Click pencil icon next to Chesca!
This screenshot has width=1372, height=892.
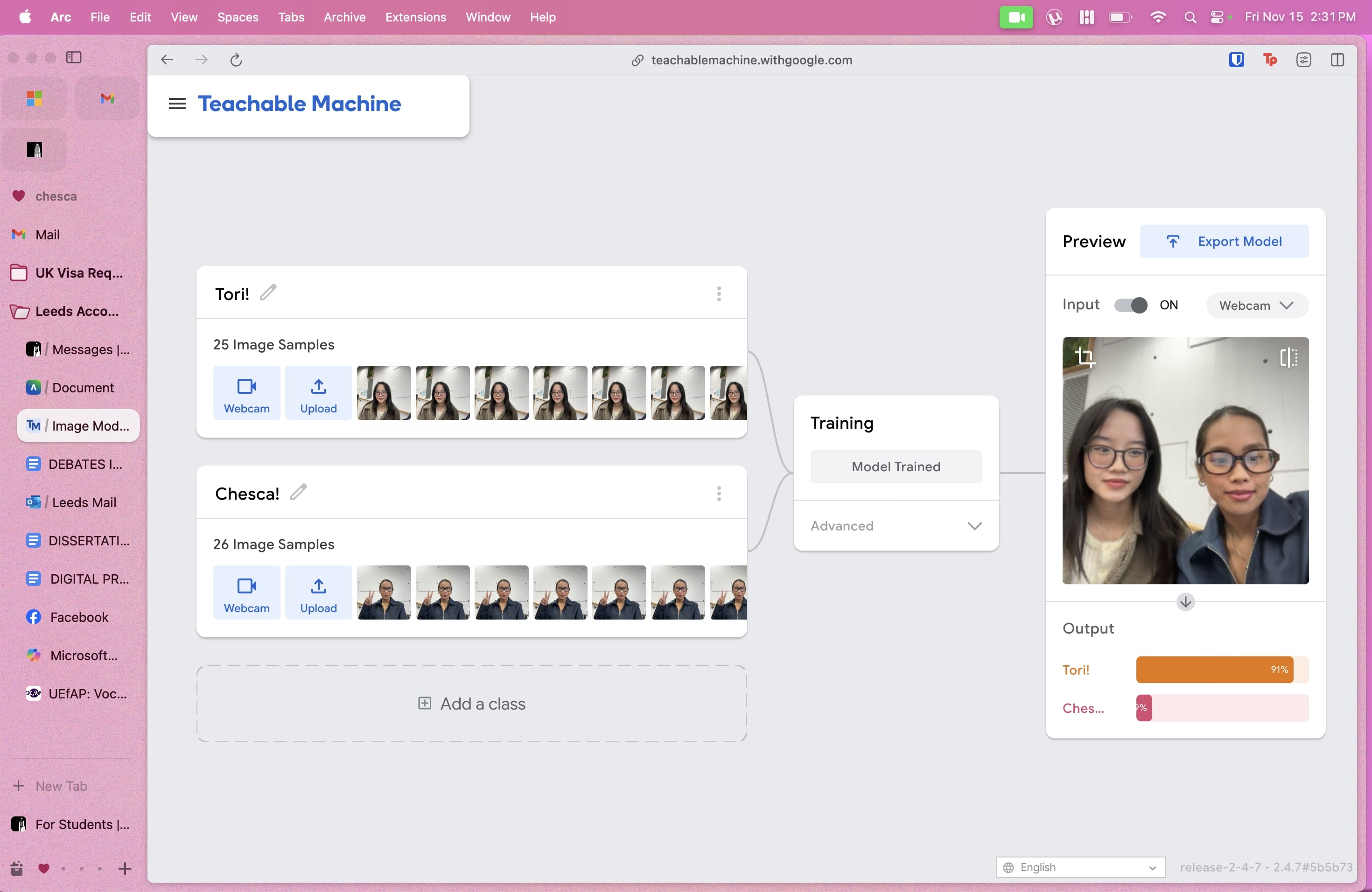(x=298, y=493)
